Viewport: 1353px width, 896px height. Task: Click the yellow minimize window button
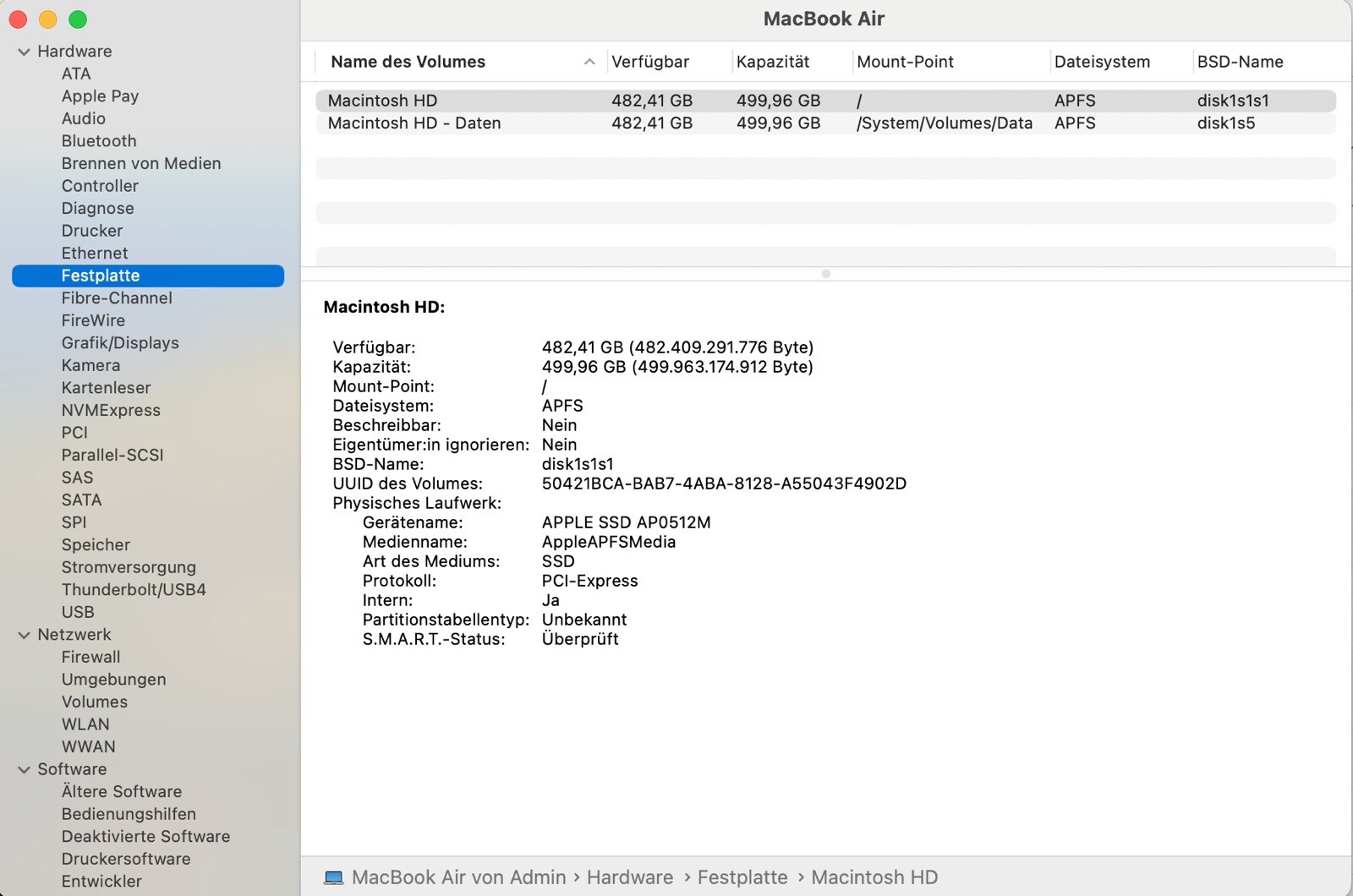pyautogui.click(x=48, y=19)
